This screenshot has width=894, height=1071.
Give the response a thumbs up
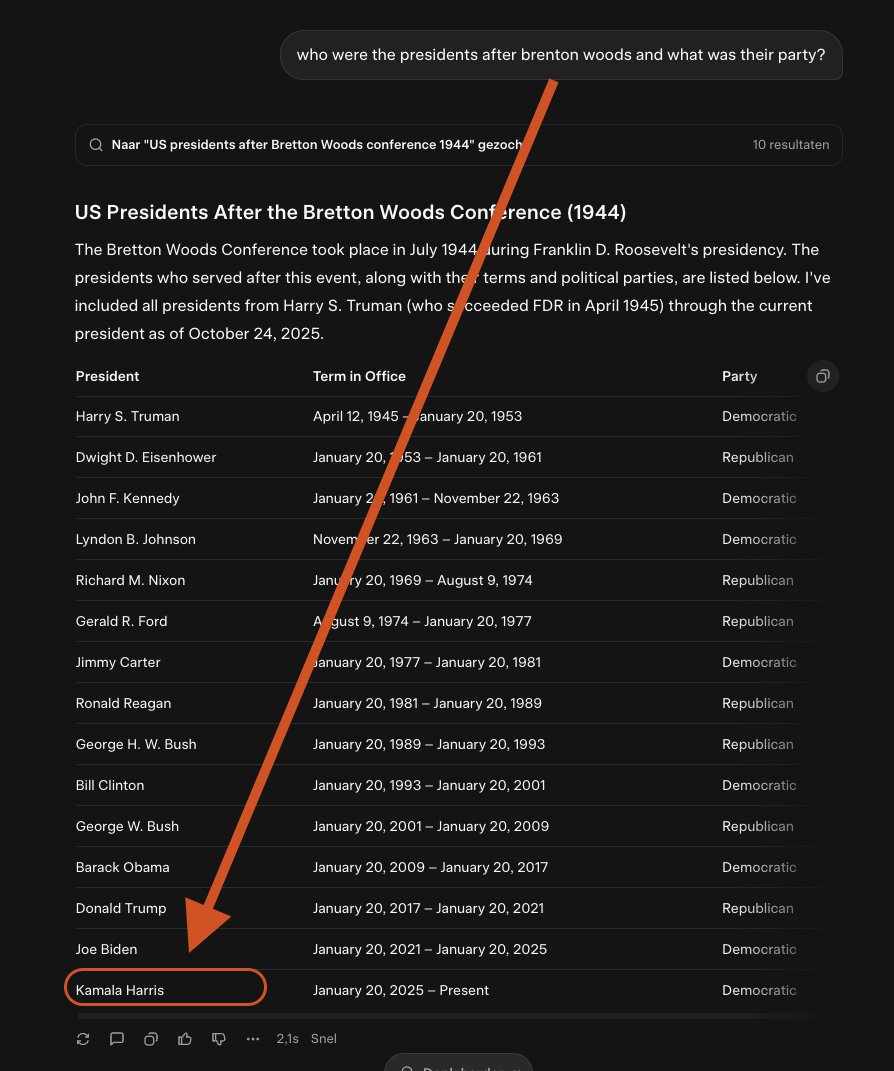(x=185, y=1039)
